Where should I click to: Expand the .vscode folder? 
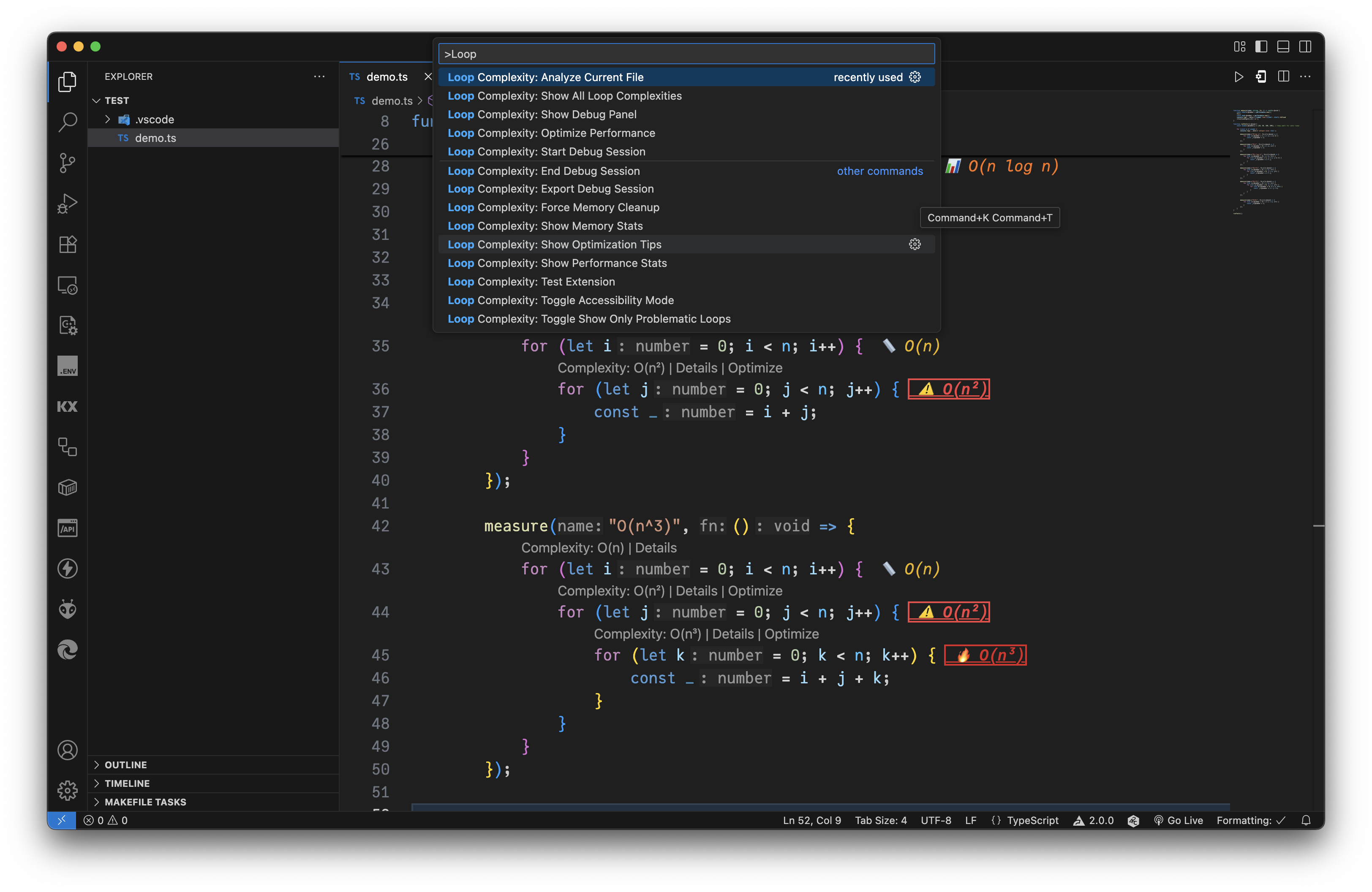[x=108, y=119]
